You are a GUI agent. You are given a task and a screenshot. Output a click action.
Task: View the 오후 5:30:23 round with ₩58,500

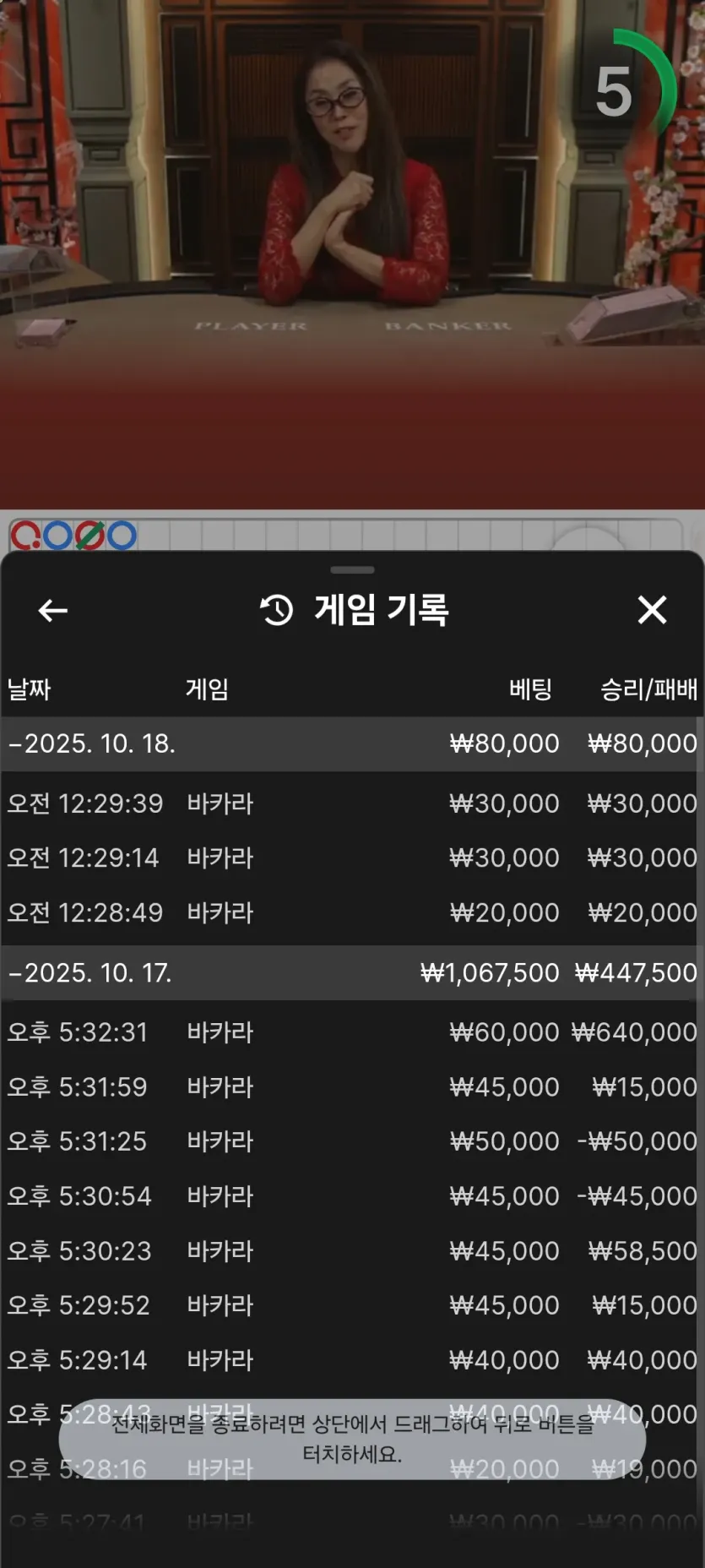tap(352, 1250)
